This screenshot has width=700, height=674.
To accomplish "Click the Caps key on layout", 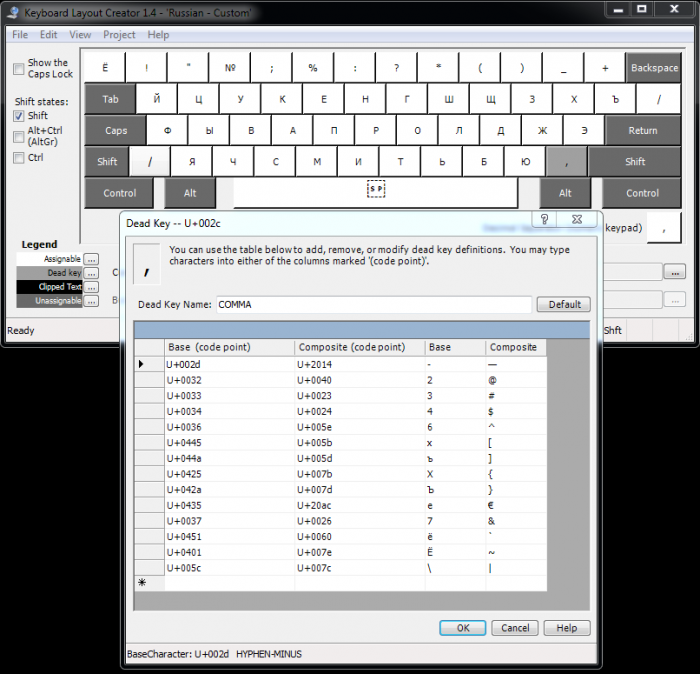I will 115,130.
